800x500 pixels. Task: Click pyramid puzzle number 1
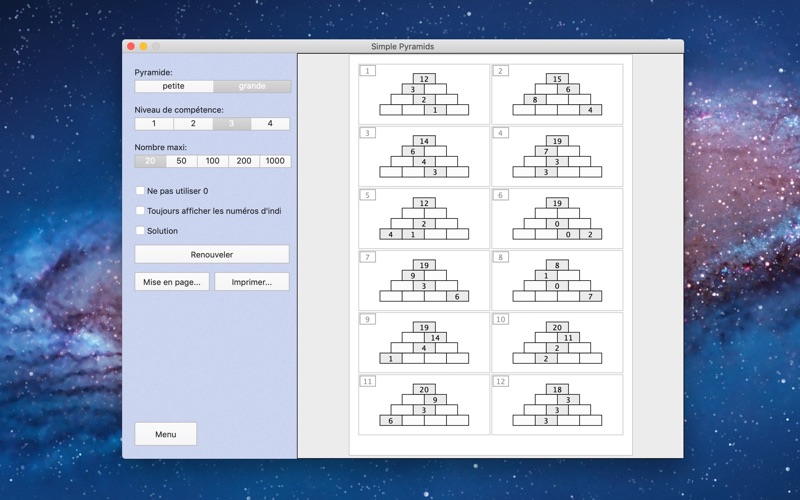[424, 94]
